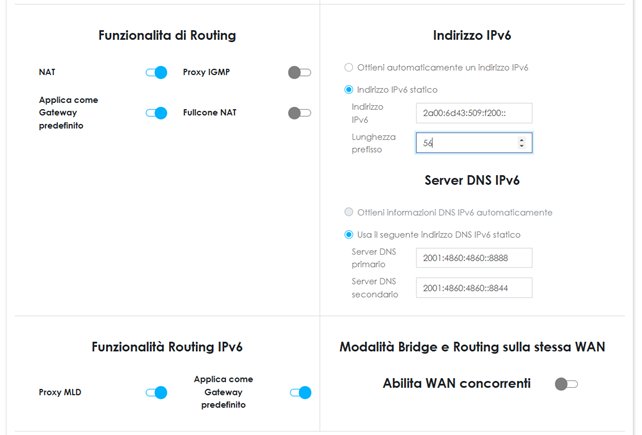
Task: Enable the Fullcone NAT switch
Action: (x=299, y=113)
